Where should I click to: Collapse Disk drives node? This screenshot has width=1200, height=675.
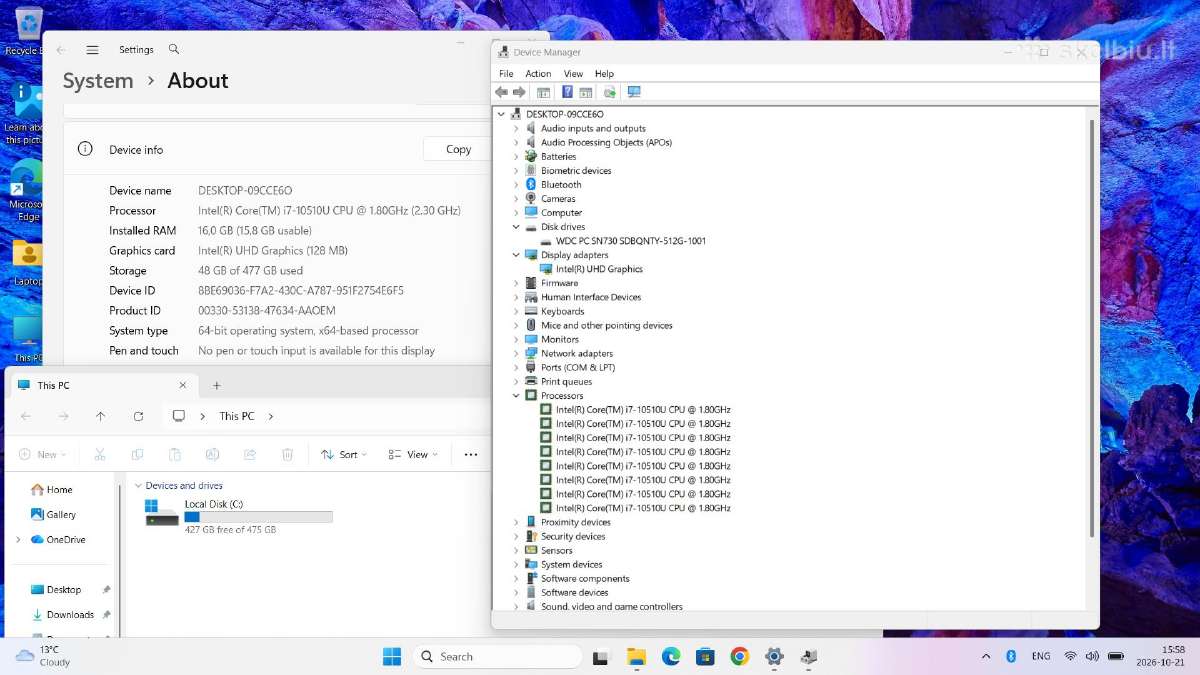point(516,227)
